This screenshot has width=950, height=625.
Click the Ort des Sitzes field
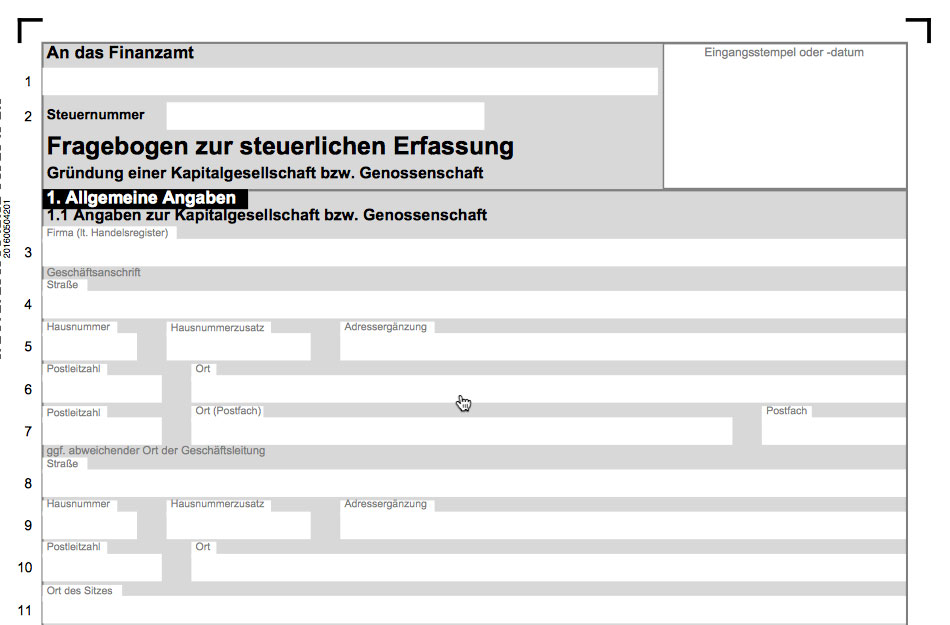474,610
